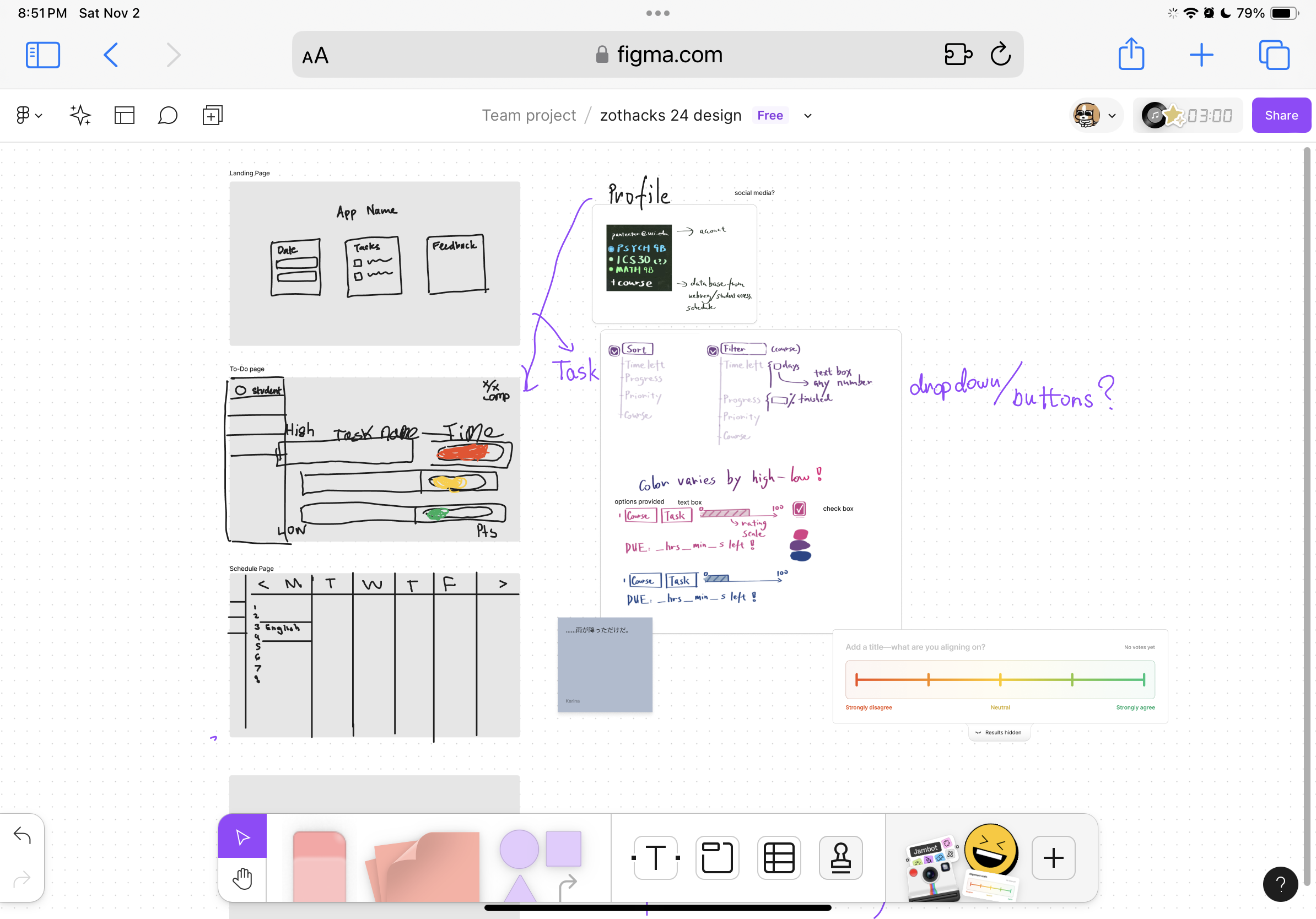This screenshot has height=919, width=1316.
Task: Check the pink task completion checkbox
Action: [x=799, y=508]
